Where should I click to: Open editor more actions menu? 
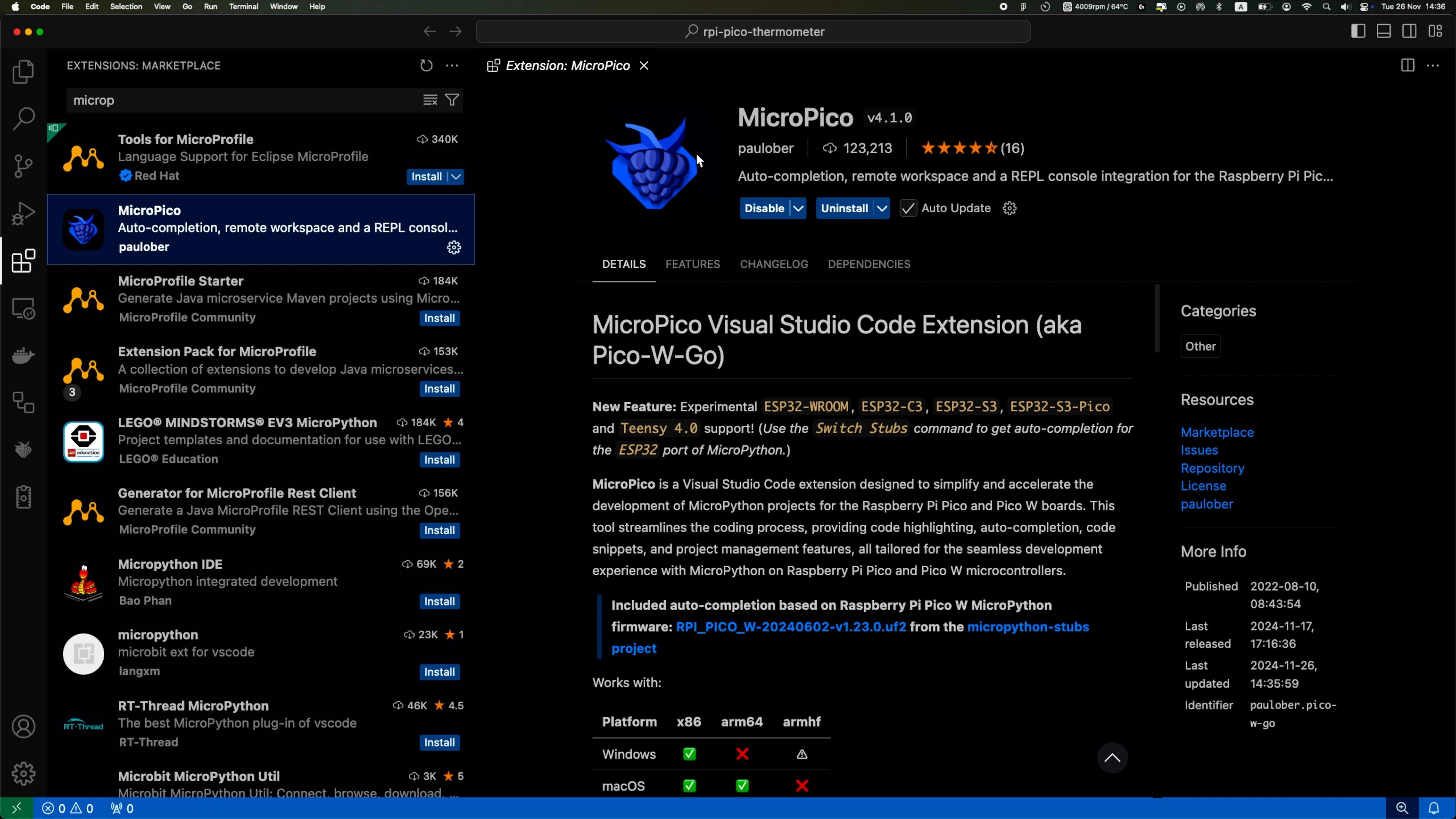pos(1433,66)
